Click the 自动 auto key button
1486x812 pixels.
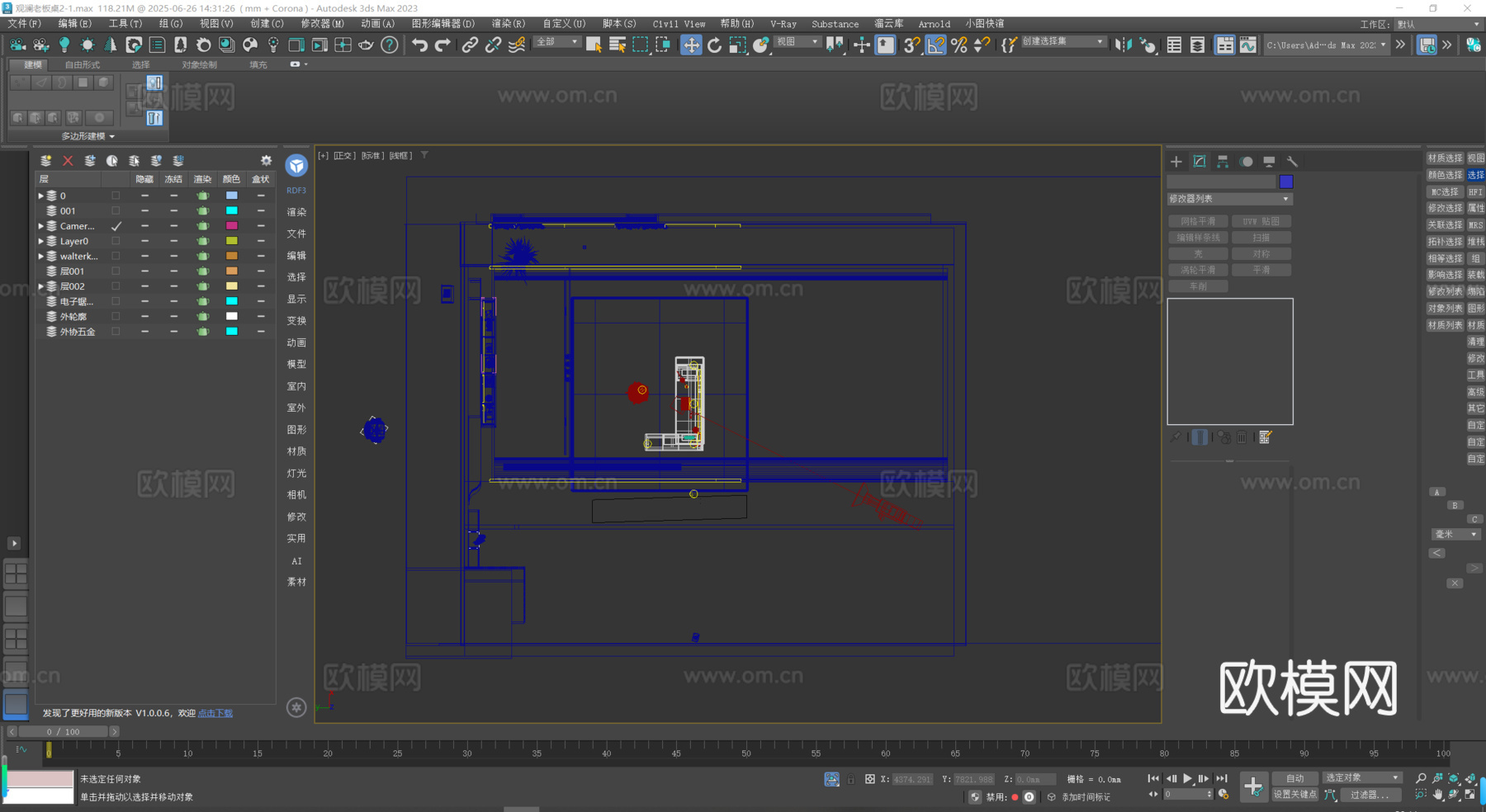click(1294, 778)
